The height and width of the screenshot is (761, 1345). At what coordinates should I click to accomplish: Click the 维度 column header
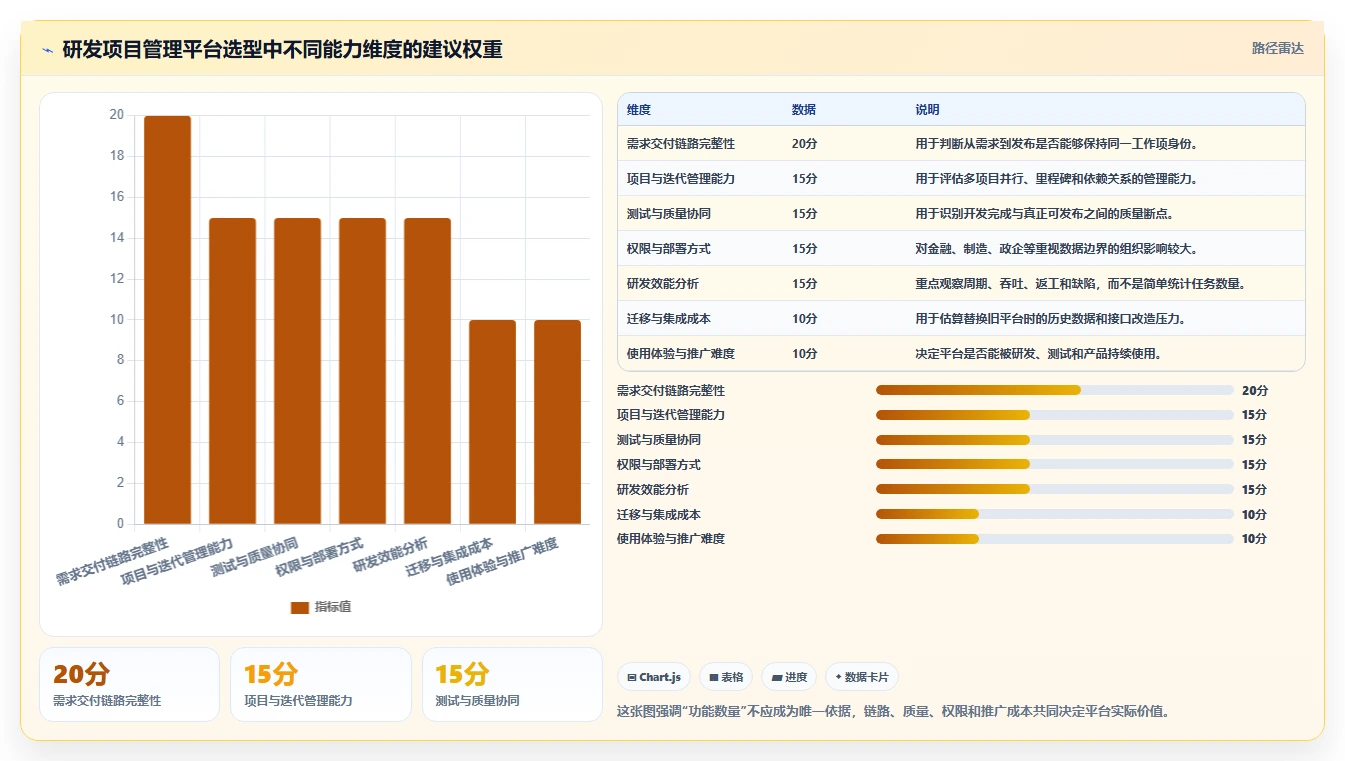pyautogui.click(x=639, y=110)
